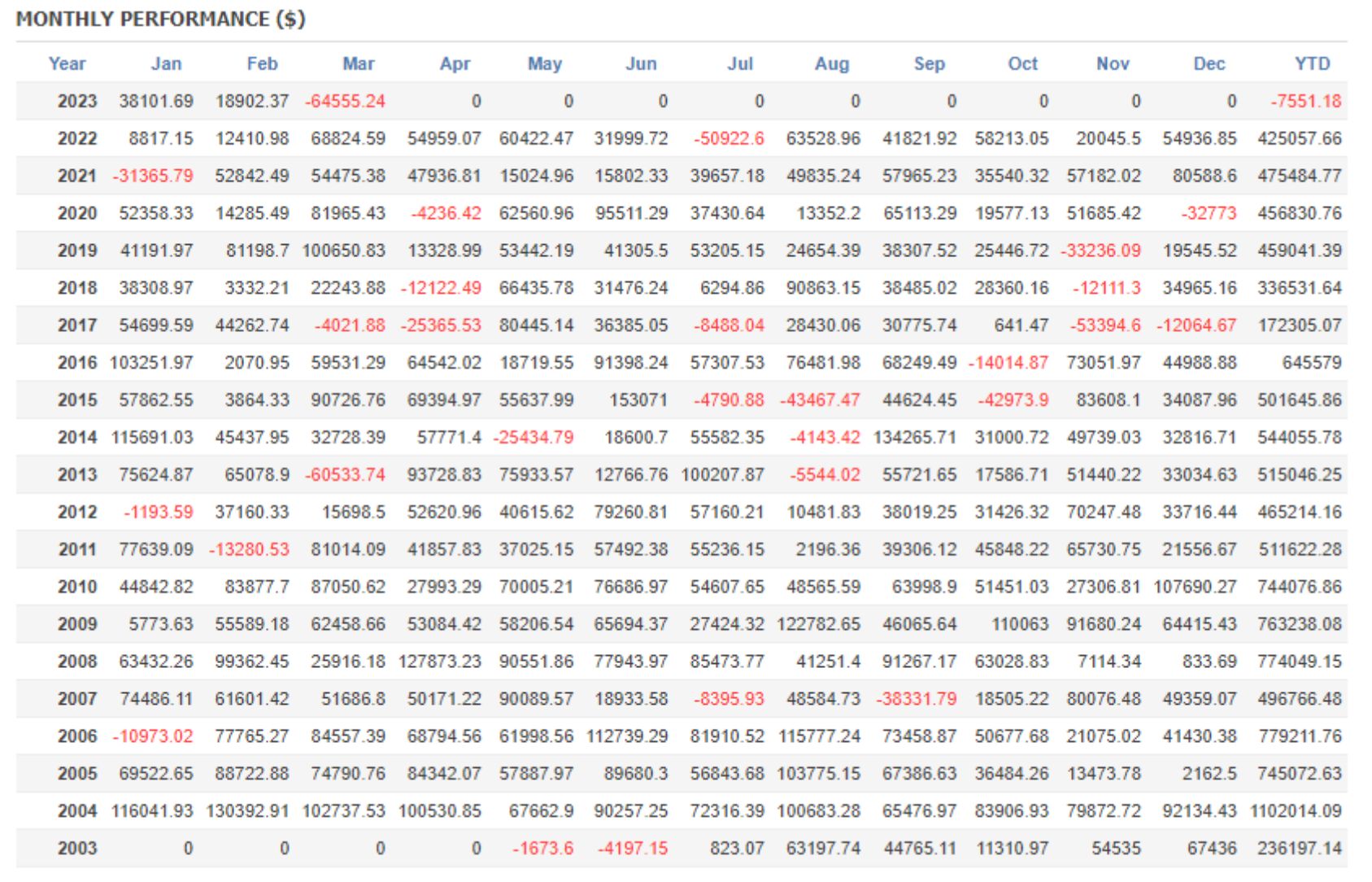Select the 2004 year row label

(76, 811)
